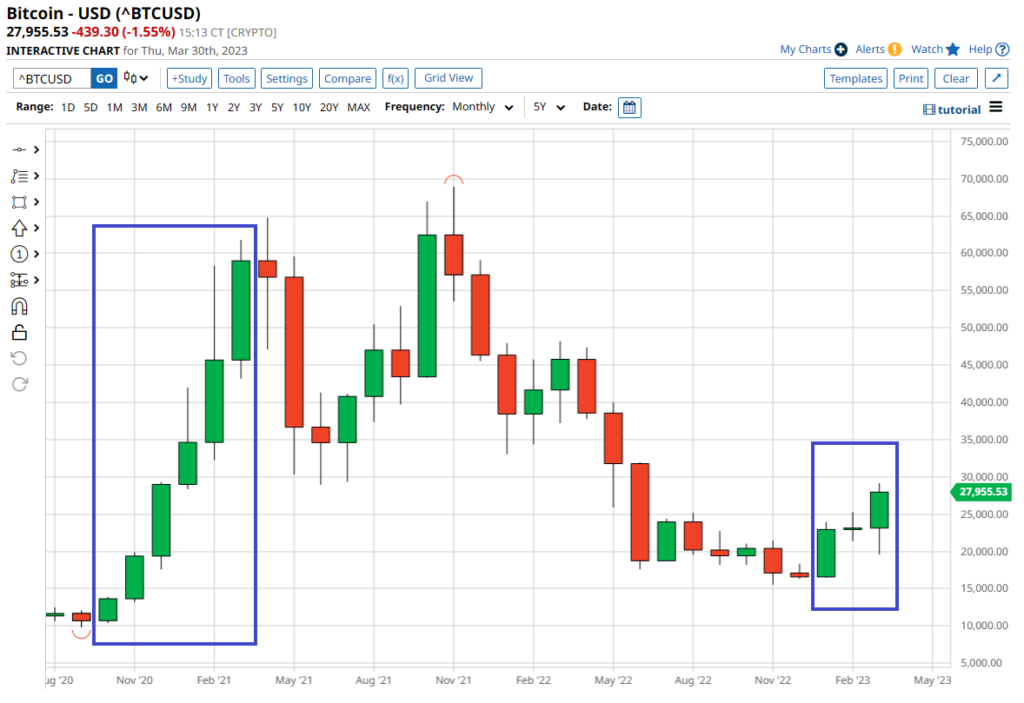Select the MAX range
The width and height of the screenshot is (1024, 703).
coord(359,107)
